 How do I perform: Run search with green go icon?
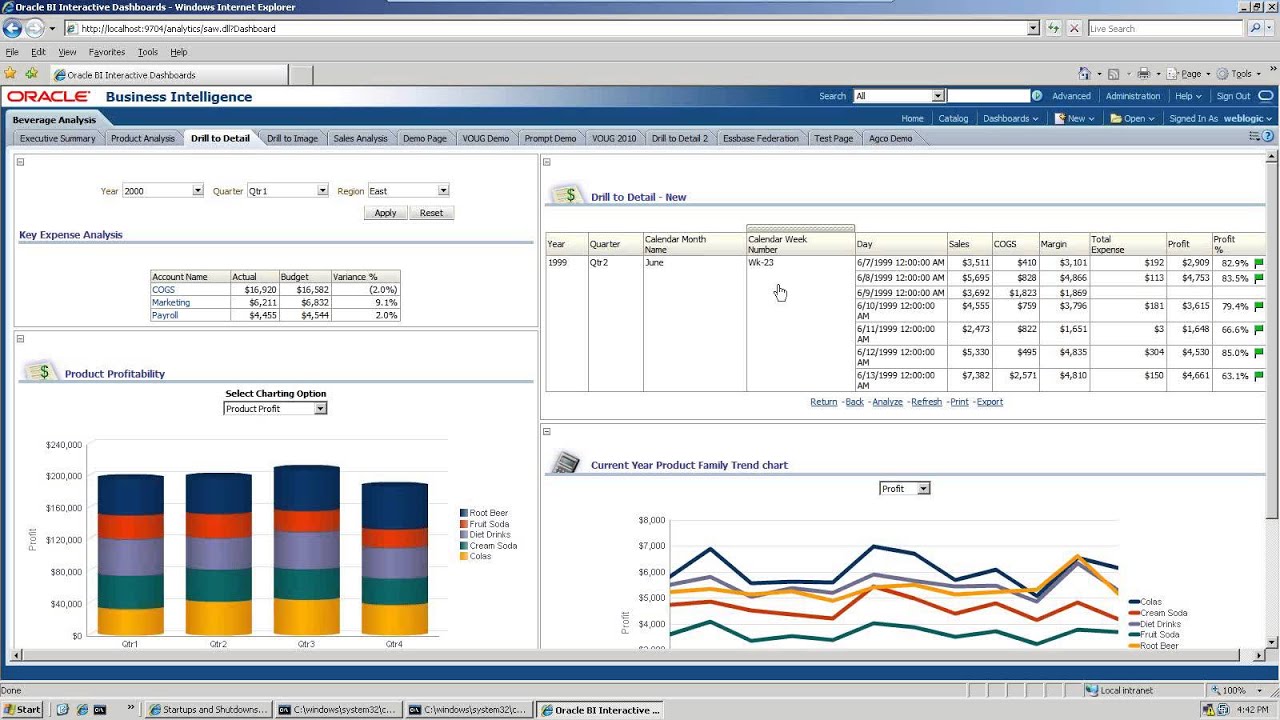[1037, 96]
